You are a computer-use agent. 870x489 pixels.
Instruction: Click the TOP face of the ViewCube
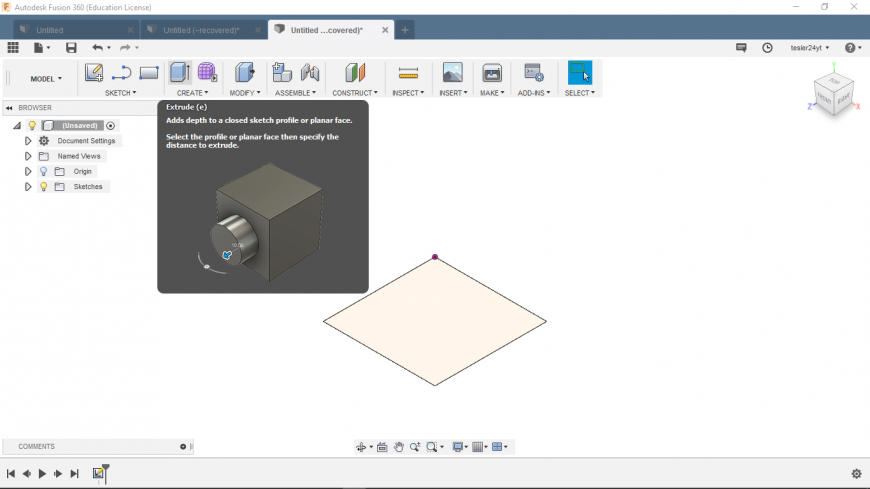coord(832,82)
